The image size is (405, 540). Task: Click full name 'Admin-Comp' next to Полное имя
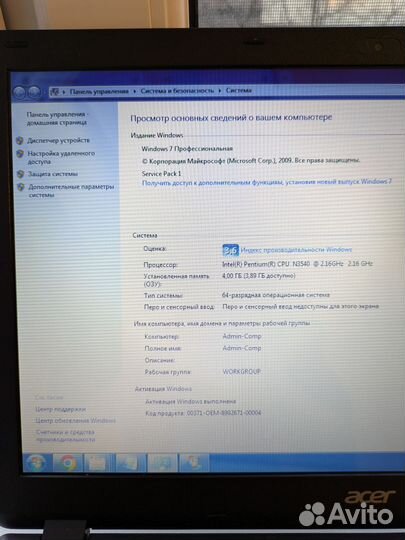242,348
